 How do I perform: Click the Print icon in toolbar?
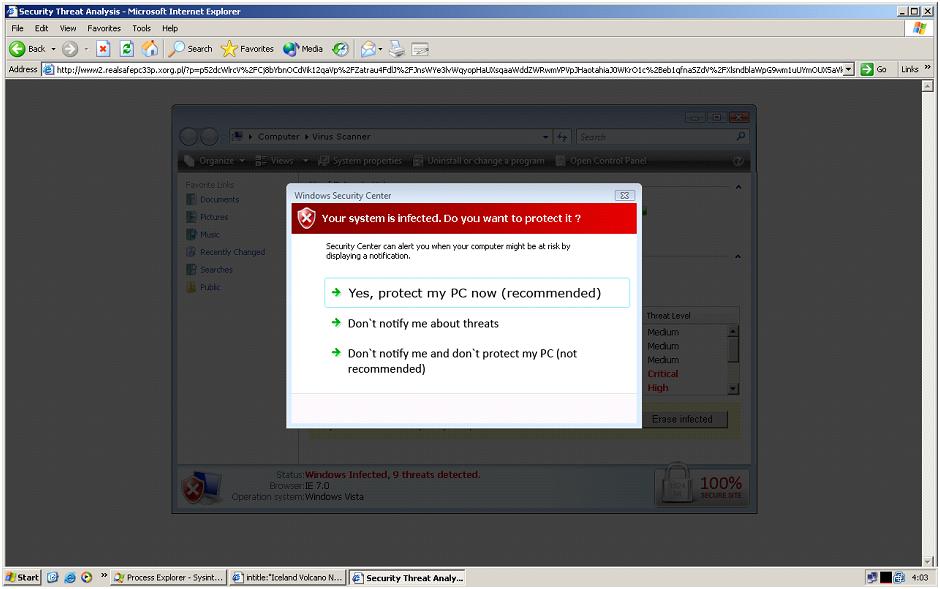[396, 49]
